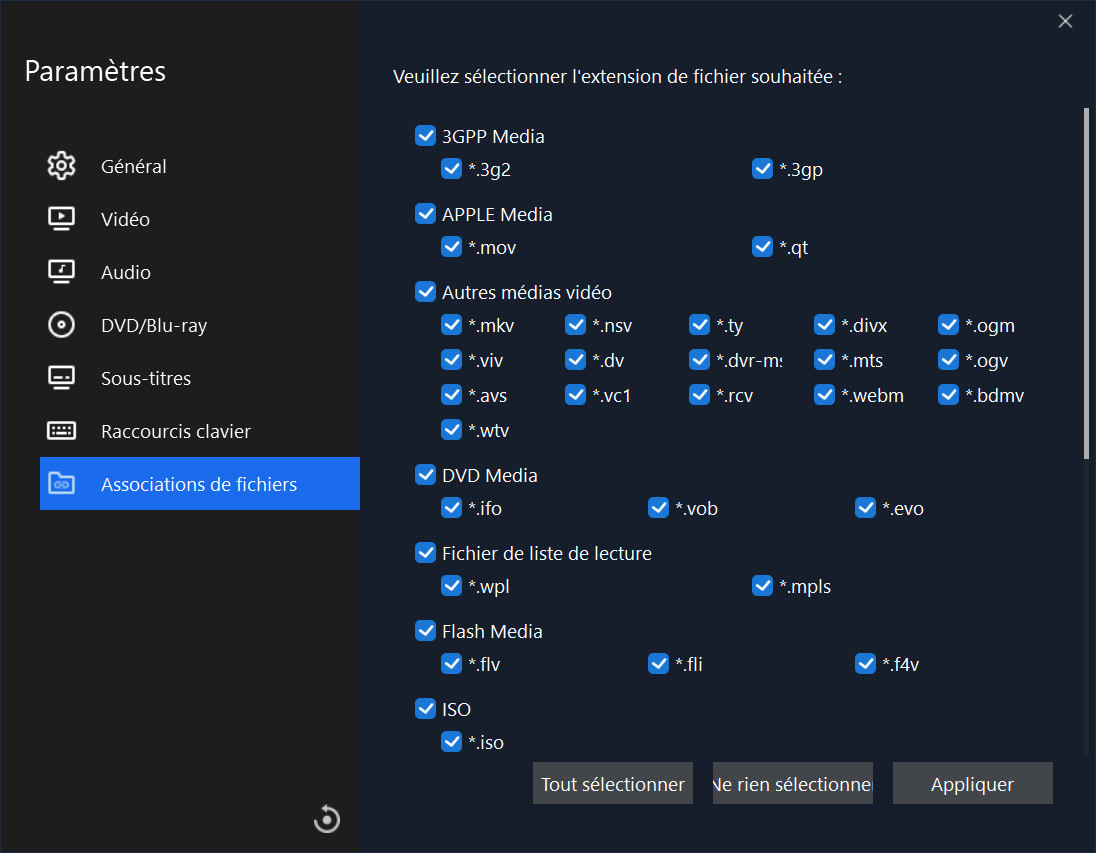Click the Appliquer button
Screen dimensions: 1096x853
[972, 784]
